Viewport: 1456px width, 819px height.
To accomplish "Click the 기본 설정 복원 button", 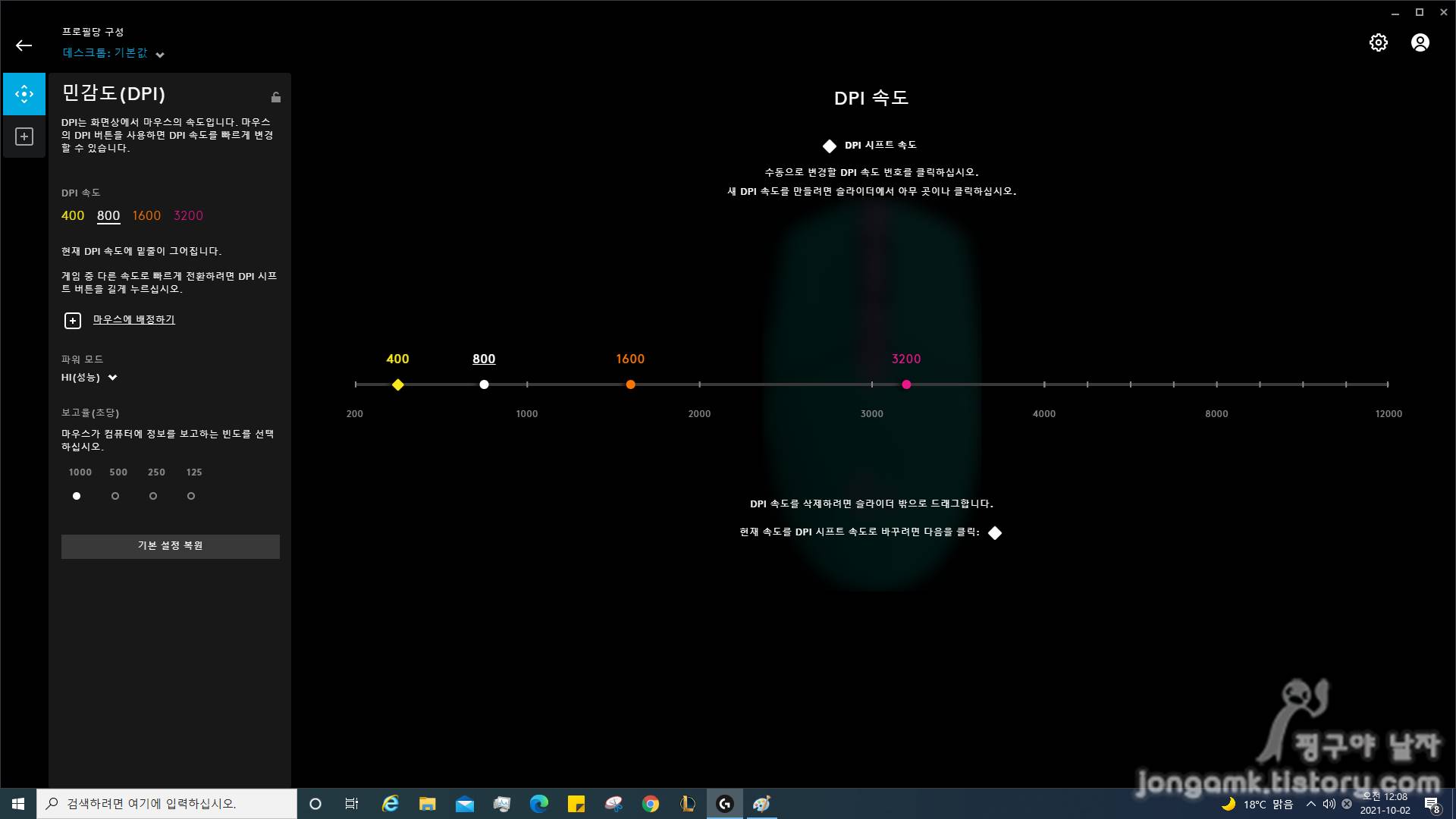I will pyautogui.click(x=170, y=546).
